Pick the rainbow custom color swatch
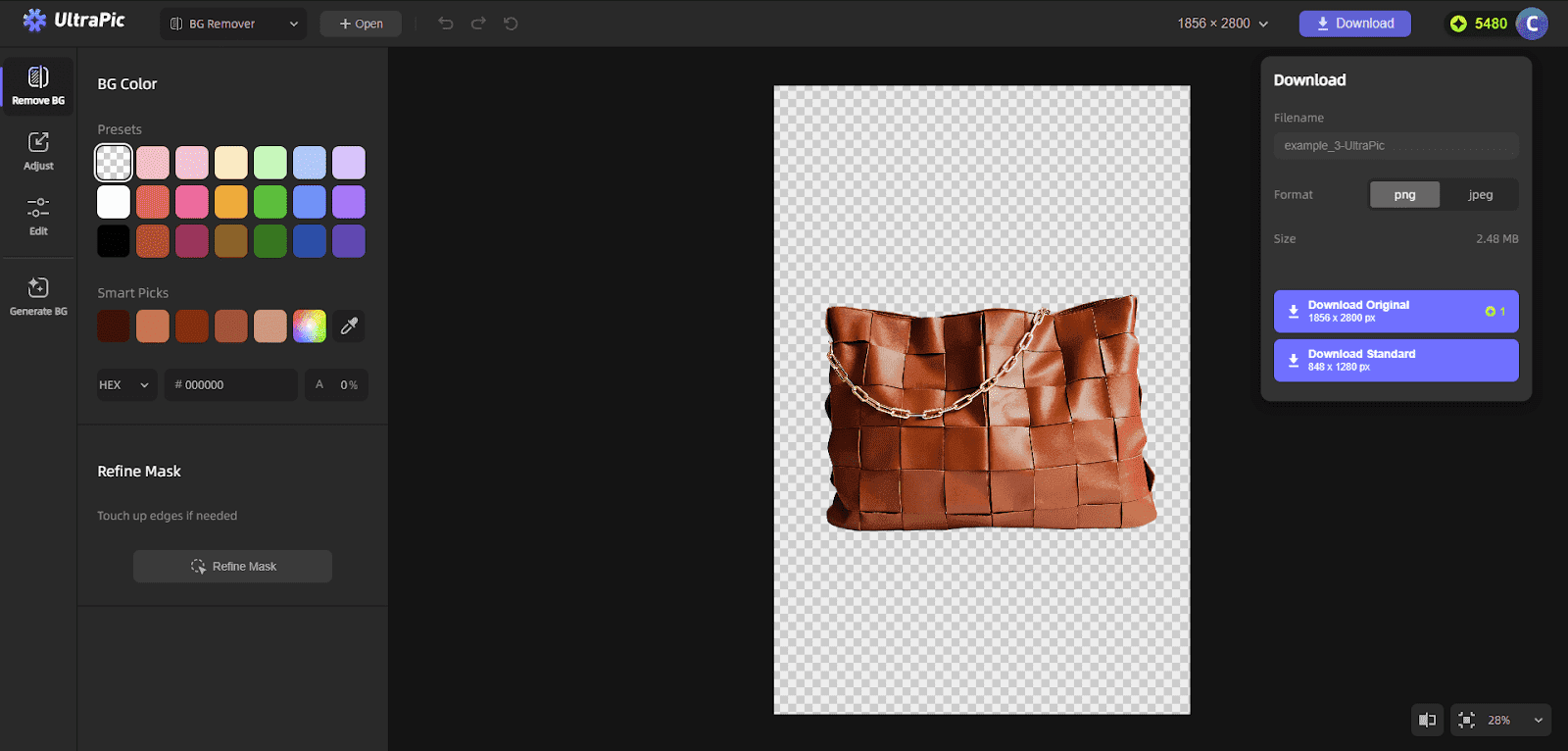Viewport: 1568px width, 751px height. [310, 326]
